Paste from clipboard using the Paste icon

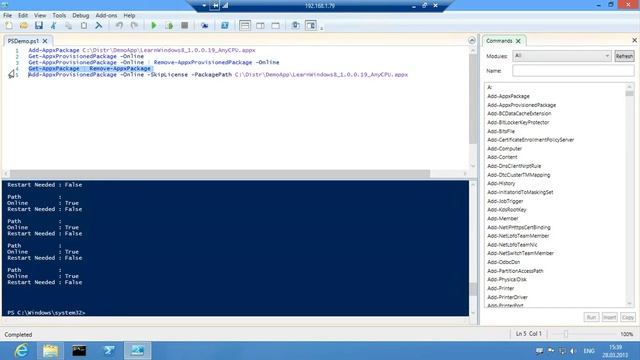(84, 26)
